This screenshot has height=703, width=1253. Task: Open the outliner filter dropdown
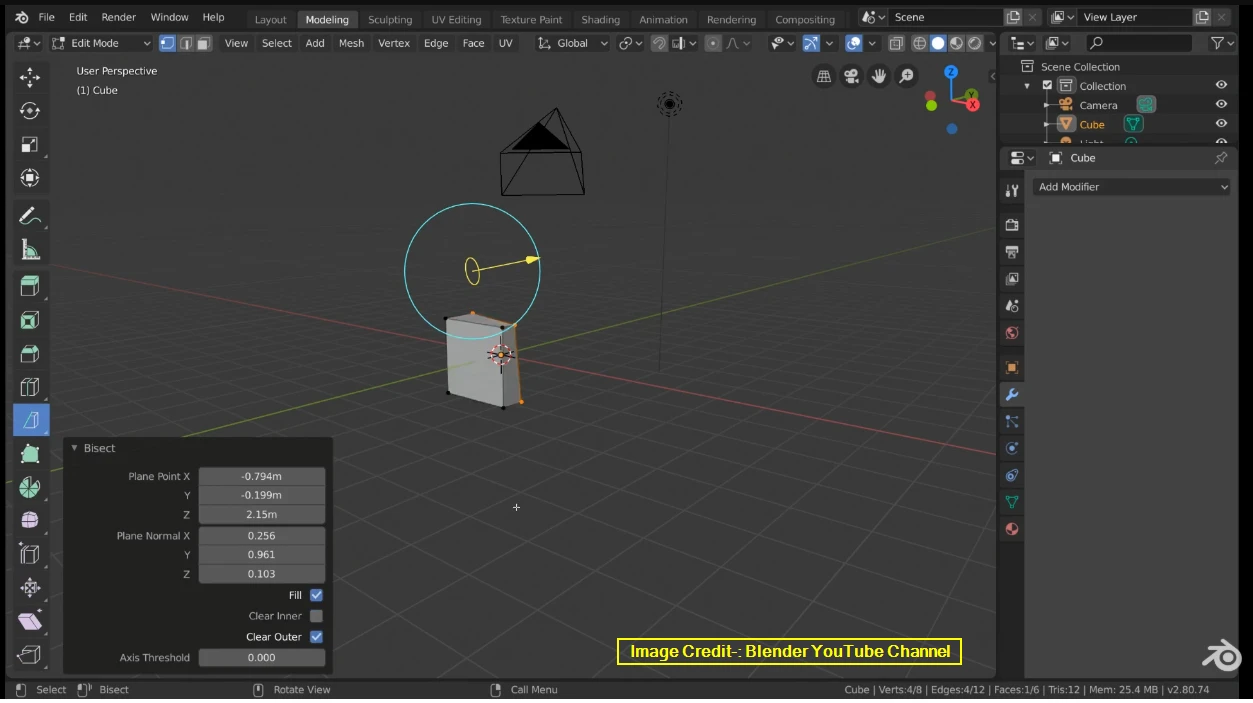(x=1222, y=43)
